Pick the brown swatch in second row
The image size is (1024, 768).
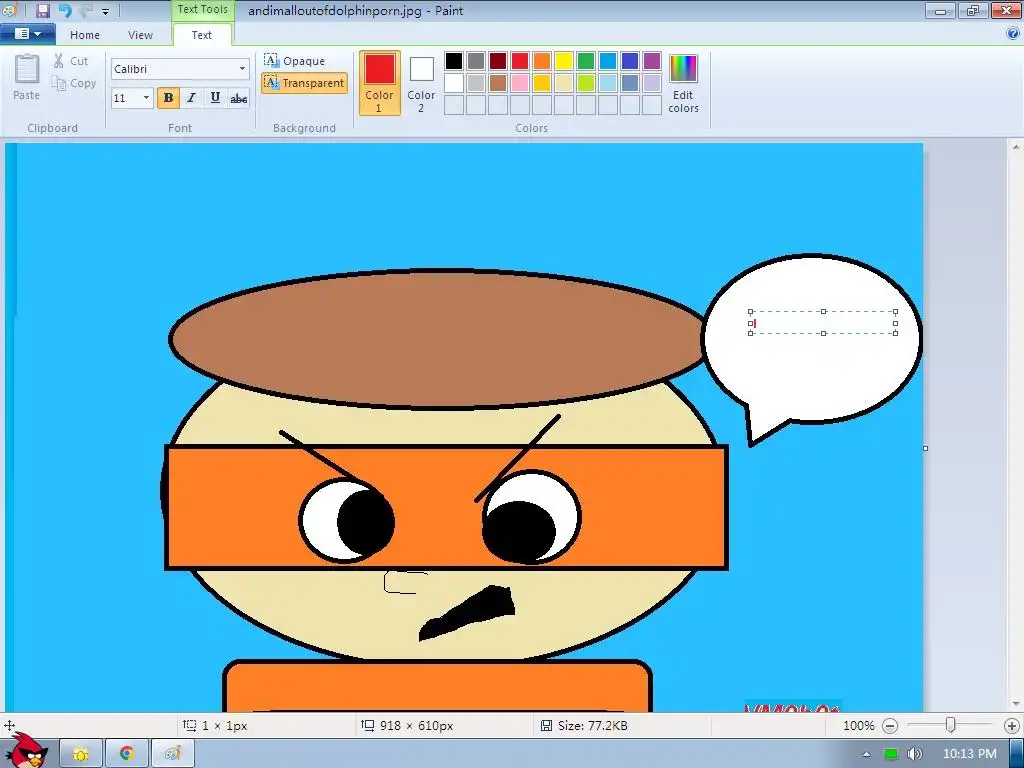pyautogui.click(x=498, y=83)
